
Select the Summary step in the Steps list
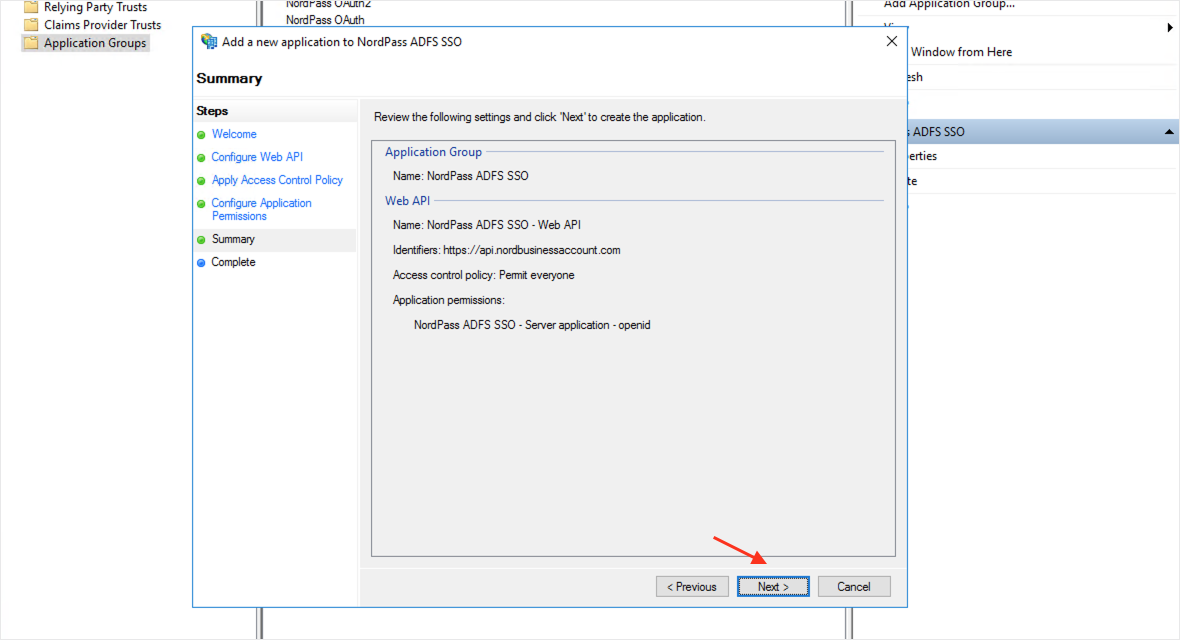click(233, 239)
